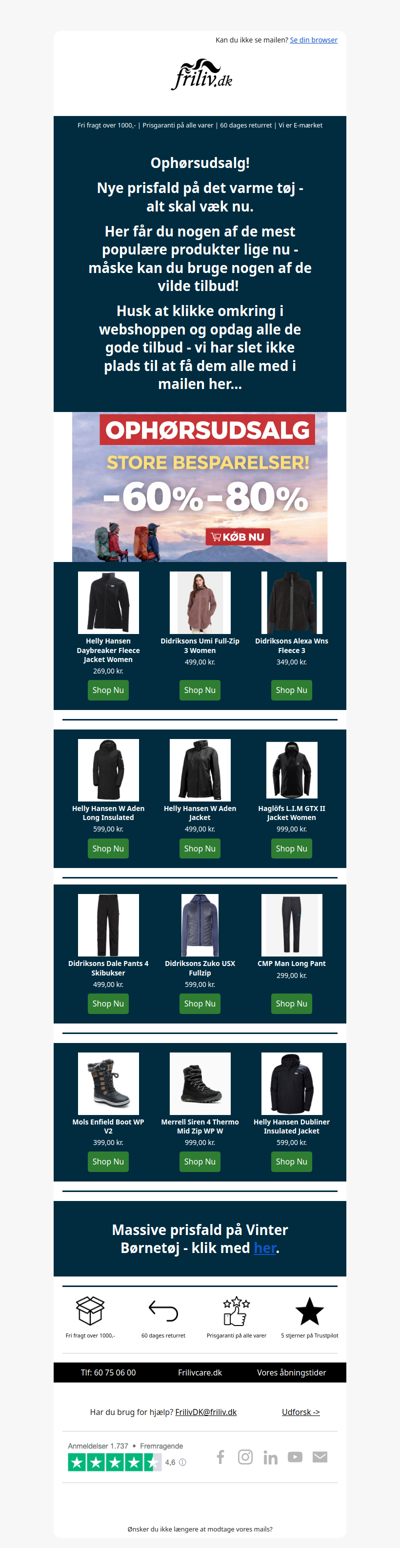The height and width of the screenshot is (1548, 400).
Task: Open the Instagram icon link
Action: pyautogui.click(x=245, y=1457)
